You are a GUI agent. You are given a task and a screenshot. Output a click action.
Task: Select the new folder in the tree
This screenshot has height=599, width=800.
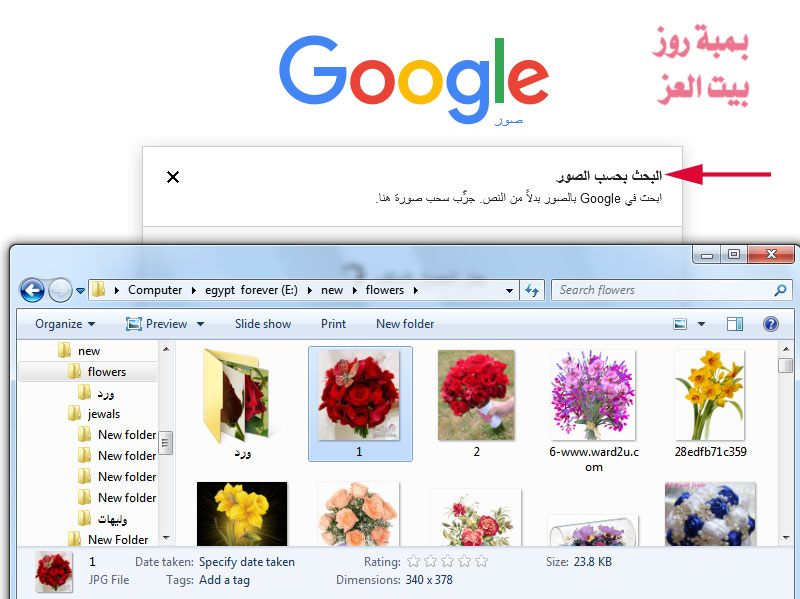(80, 351)
